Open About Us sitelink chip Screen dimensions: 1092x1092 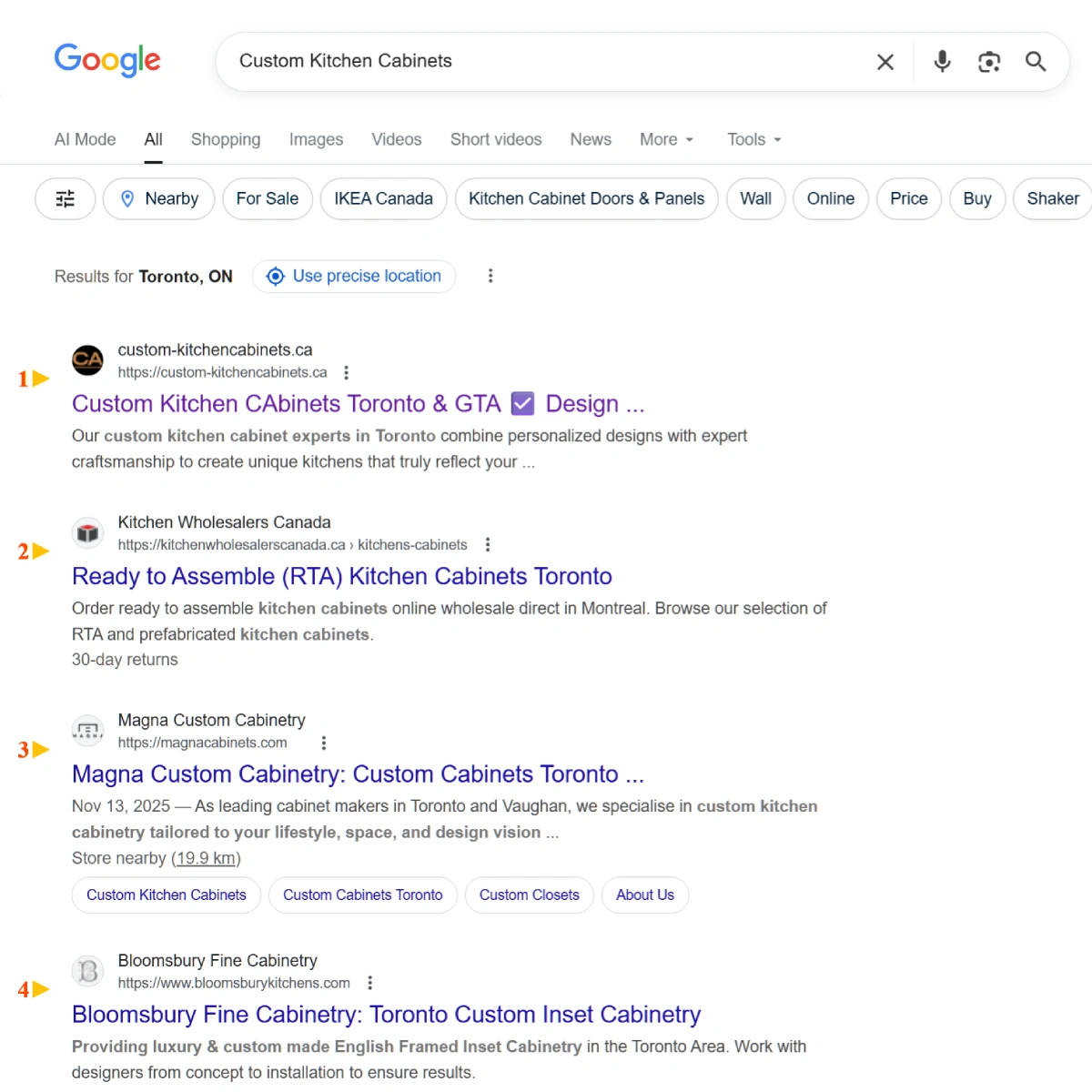[645, 895]
